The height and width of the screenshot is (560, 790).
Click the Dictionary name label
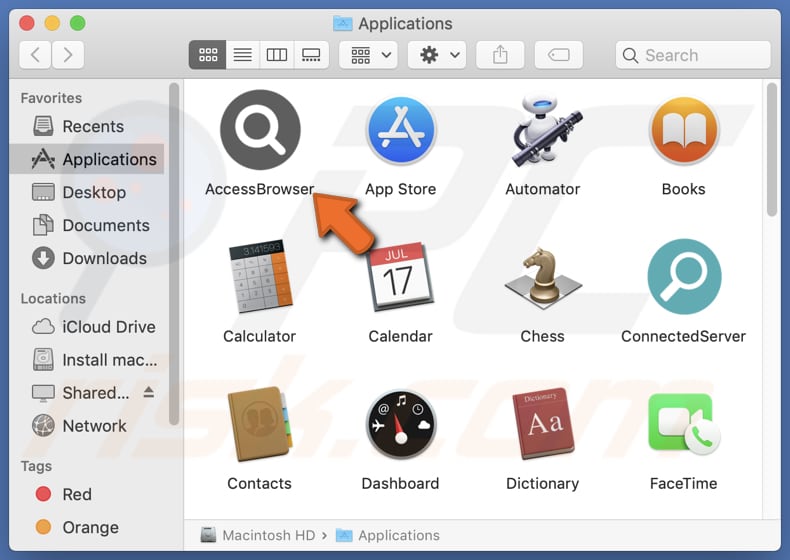click(x=542, y=483)
